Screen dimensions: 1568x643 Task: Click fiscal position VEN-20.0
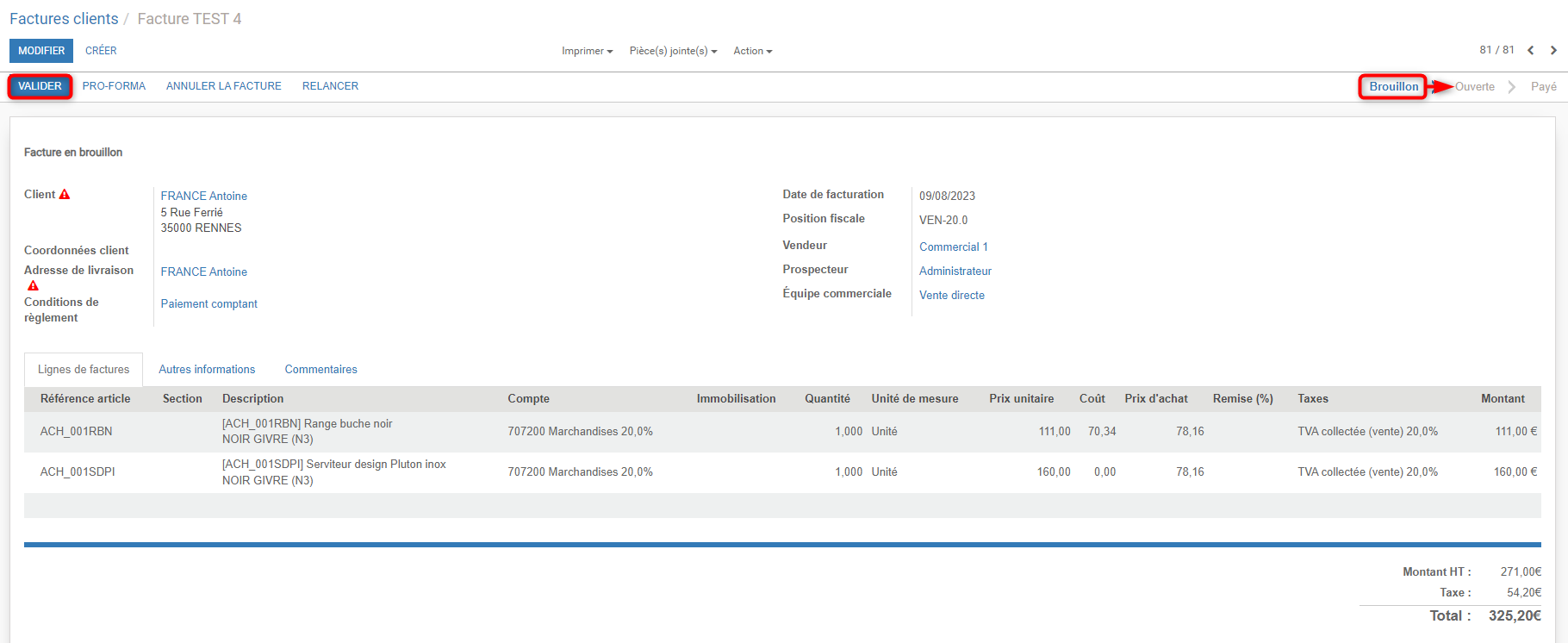943,221
